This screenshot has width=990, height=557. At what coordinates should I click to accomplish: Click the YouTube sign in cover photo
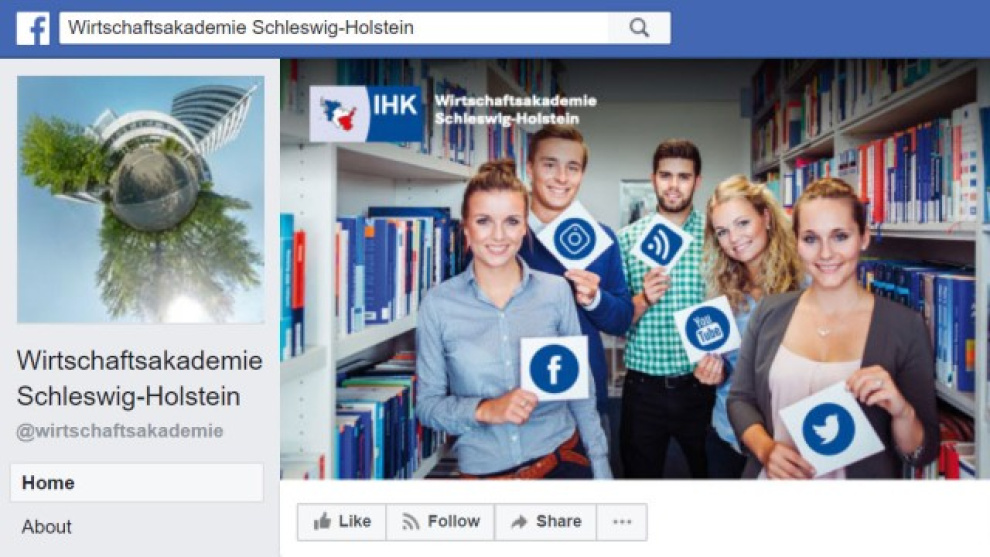707,328
